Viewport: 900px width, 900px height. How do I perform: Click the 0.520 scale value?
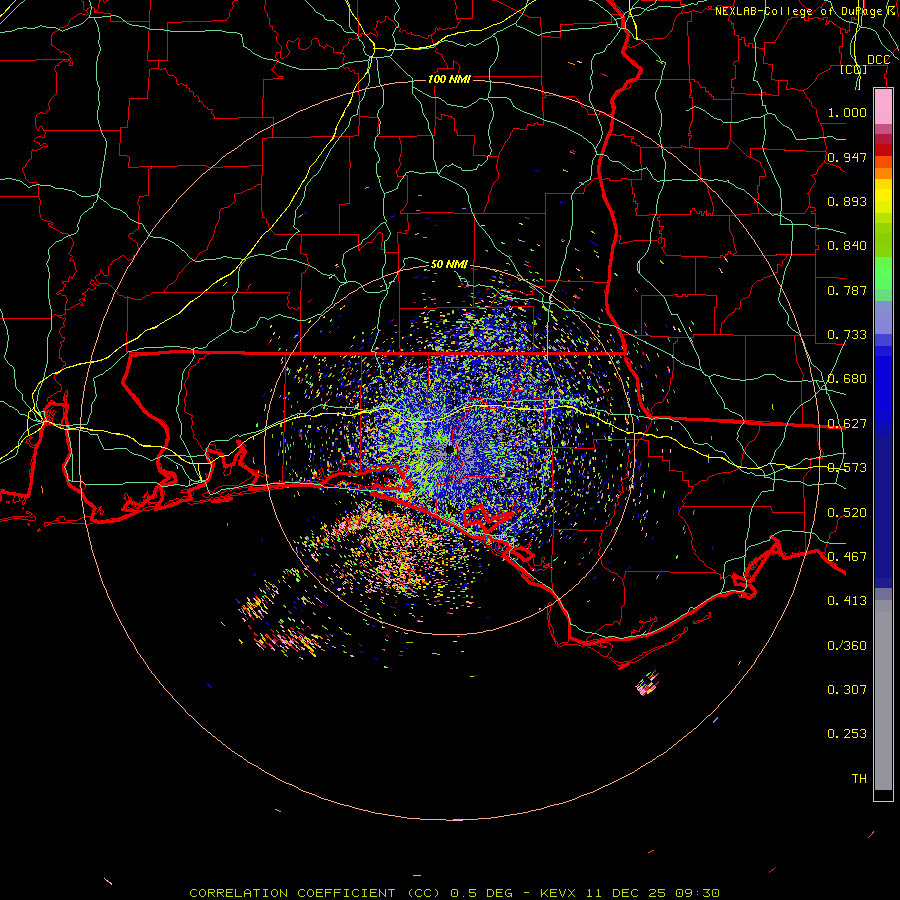coord(847,513)
